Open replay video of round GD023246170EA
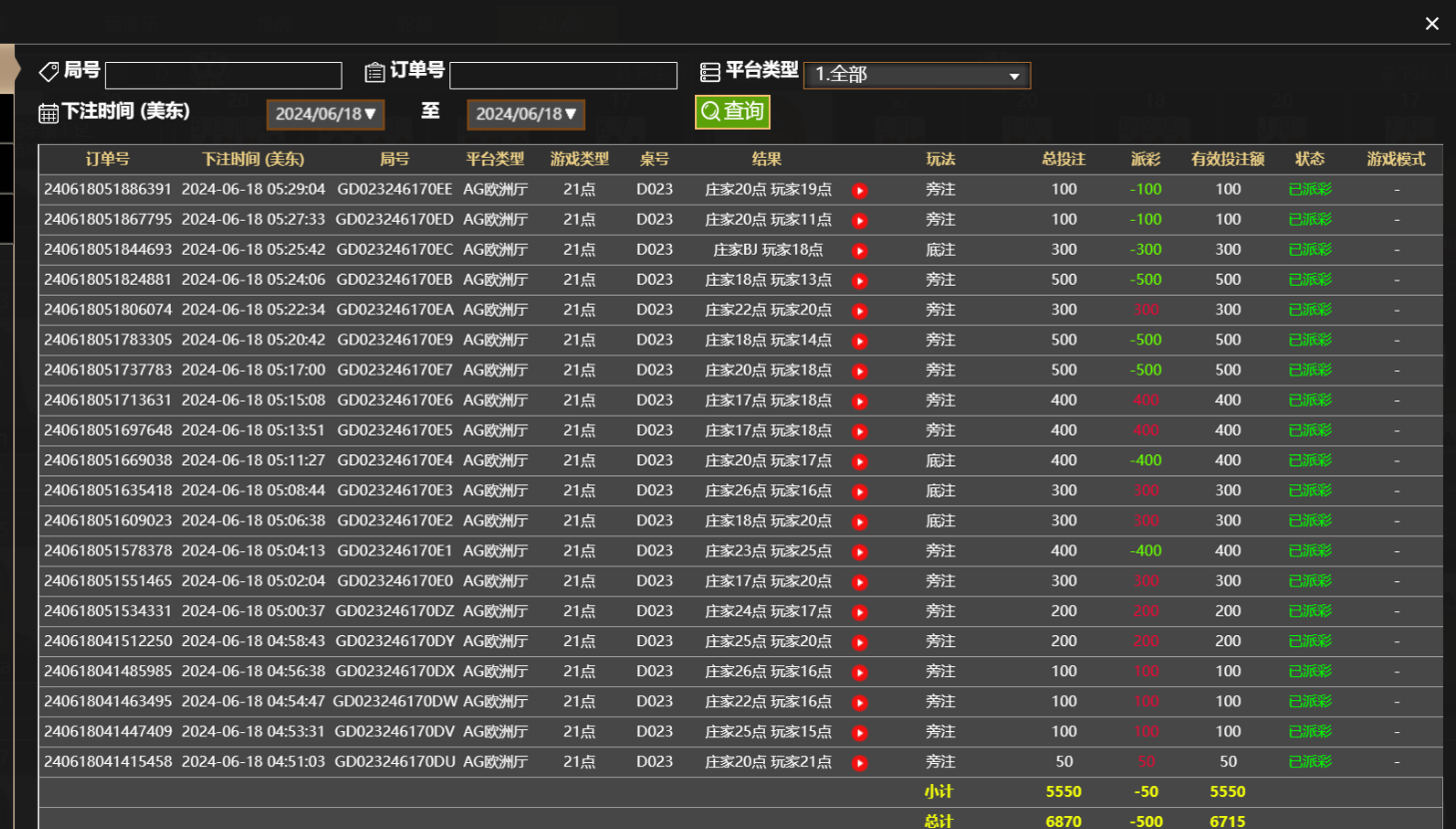This screenshot has height=829, width=1456. [x=860, y=311]
